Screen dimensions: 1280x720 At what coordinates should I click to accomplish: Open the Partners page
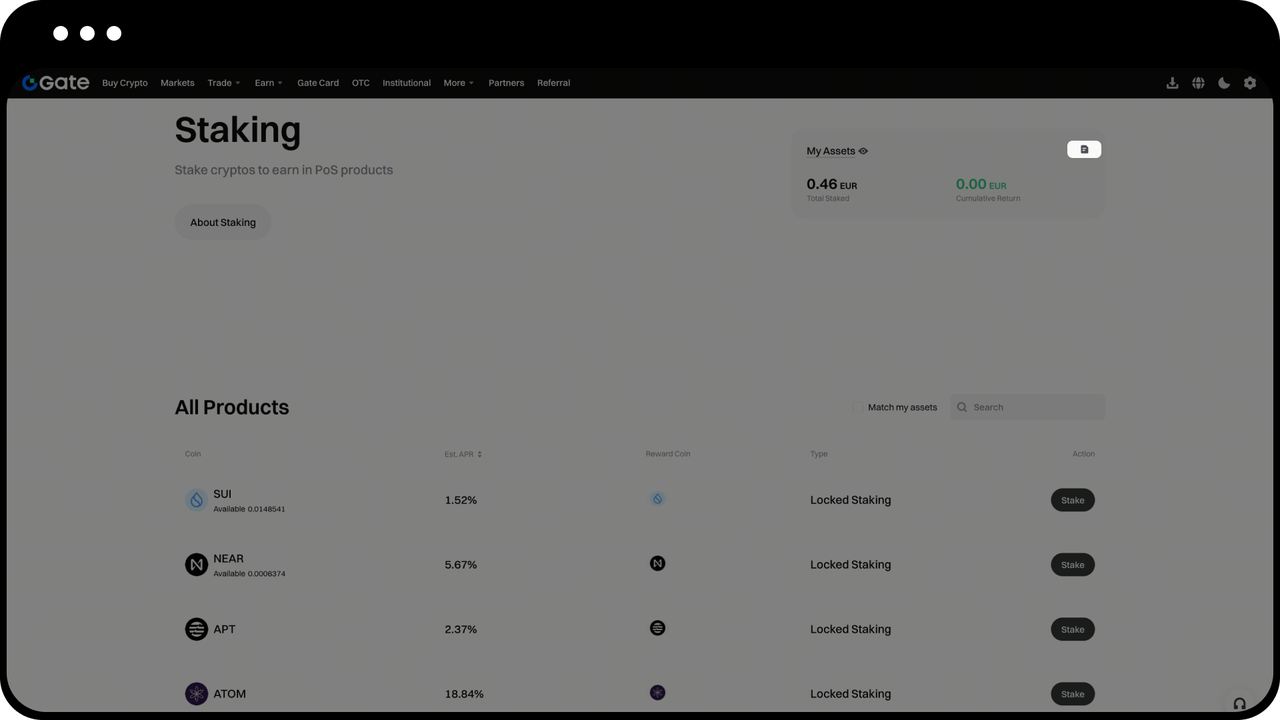pyautogui.click(x=506, y=83)
